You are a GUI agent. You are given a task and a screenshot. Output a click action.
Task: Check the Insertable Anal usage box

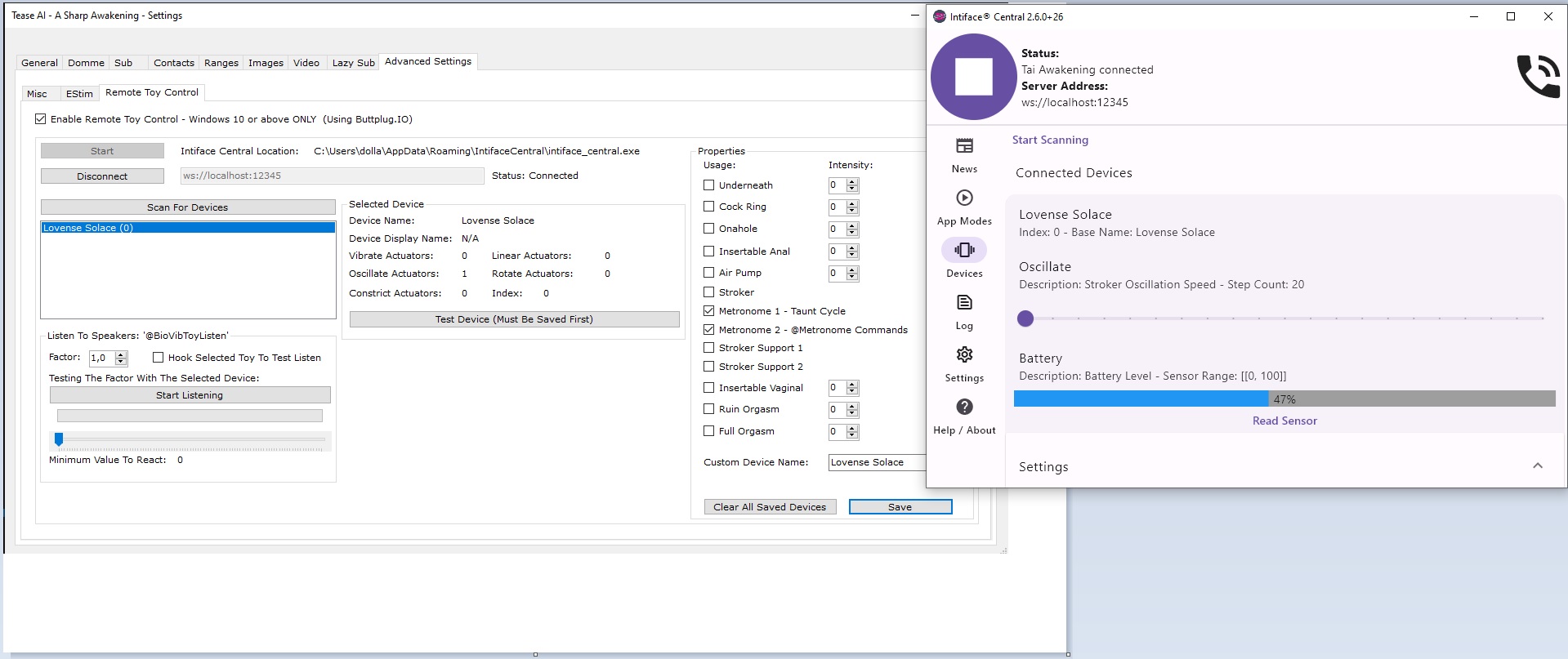[709, 252]
